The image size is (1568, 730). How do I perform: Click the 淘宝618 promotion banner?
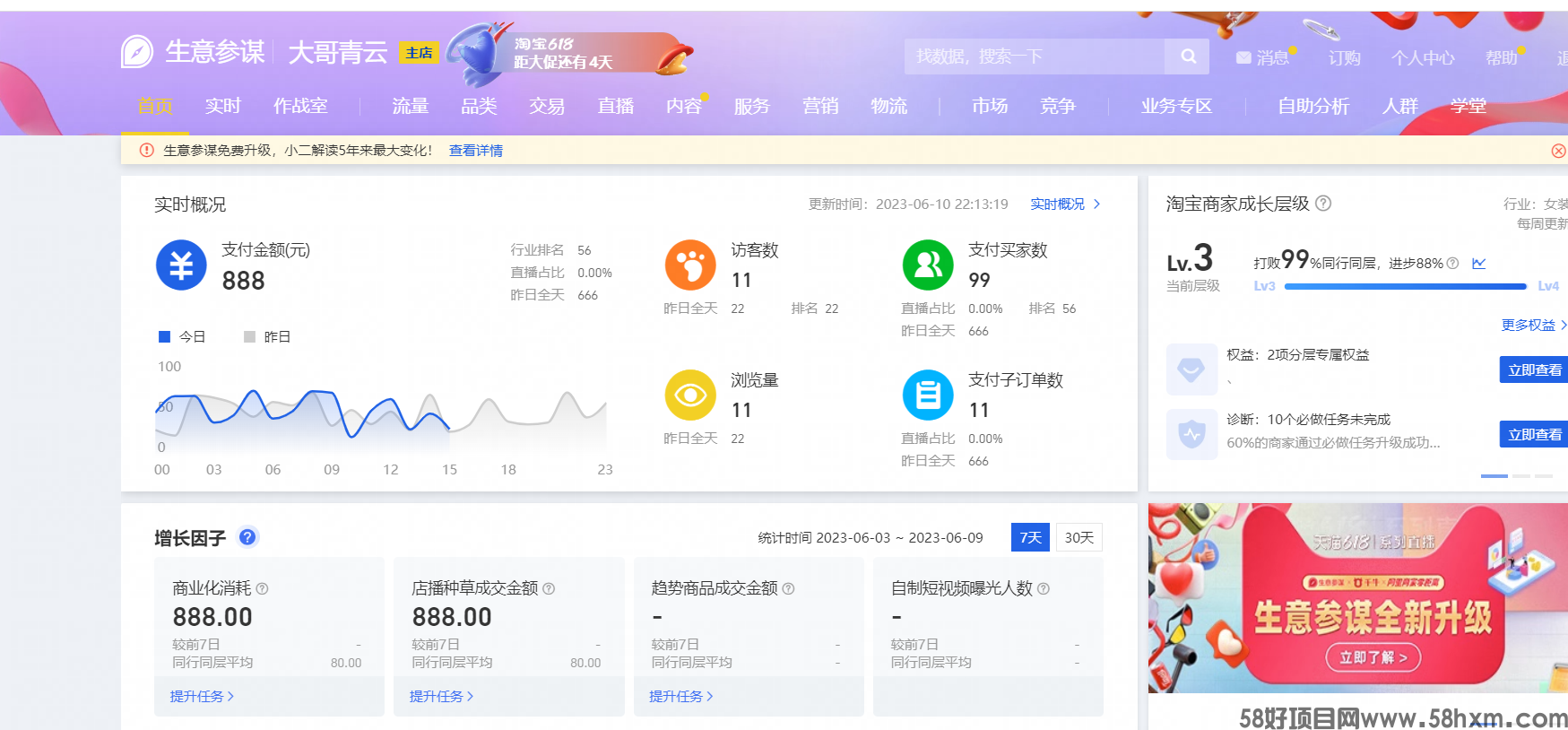569,53
